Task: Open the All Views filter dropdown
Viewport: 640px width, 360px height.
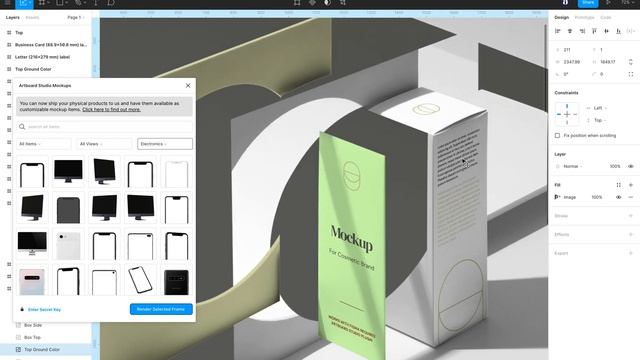Action: tap(104, 144)
